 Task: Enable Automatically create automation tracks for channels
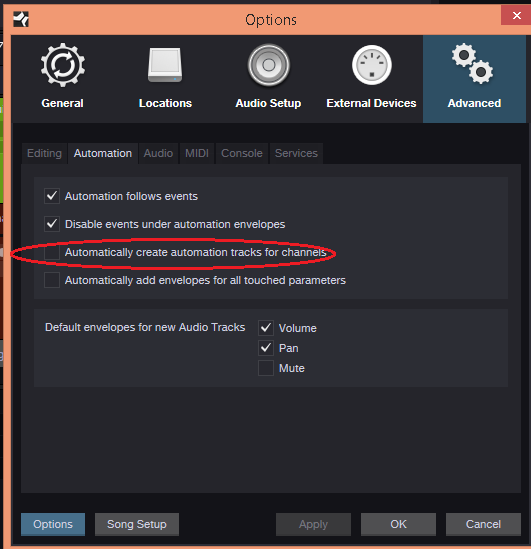click(x=52, y=252)
